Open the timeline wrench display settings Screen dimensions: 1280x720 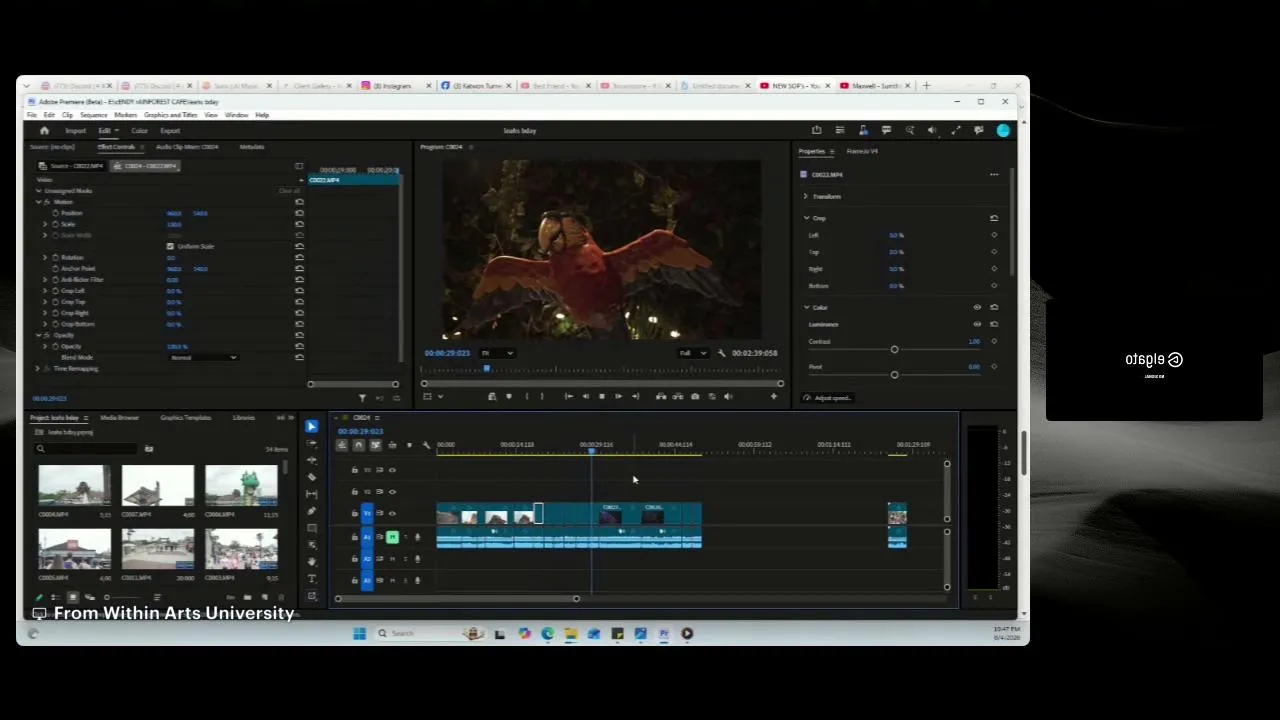(x=426, y=445)
